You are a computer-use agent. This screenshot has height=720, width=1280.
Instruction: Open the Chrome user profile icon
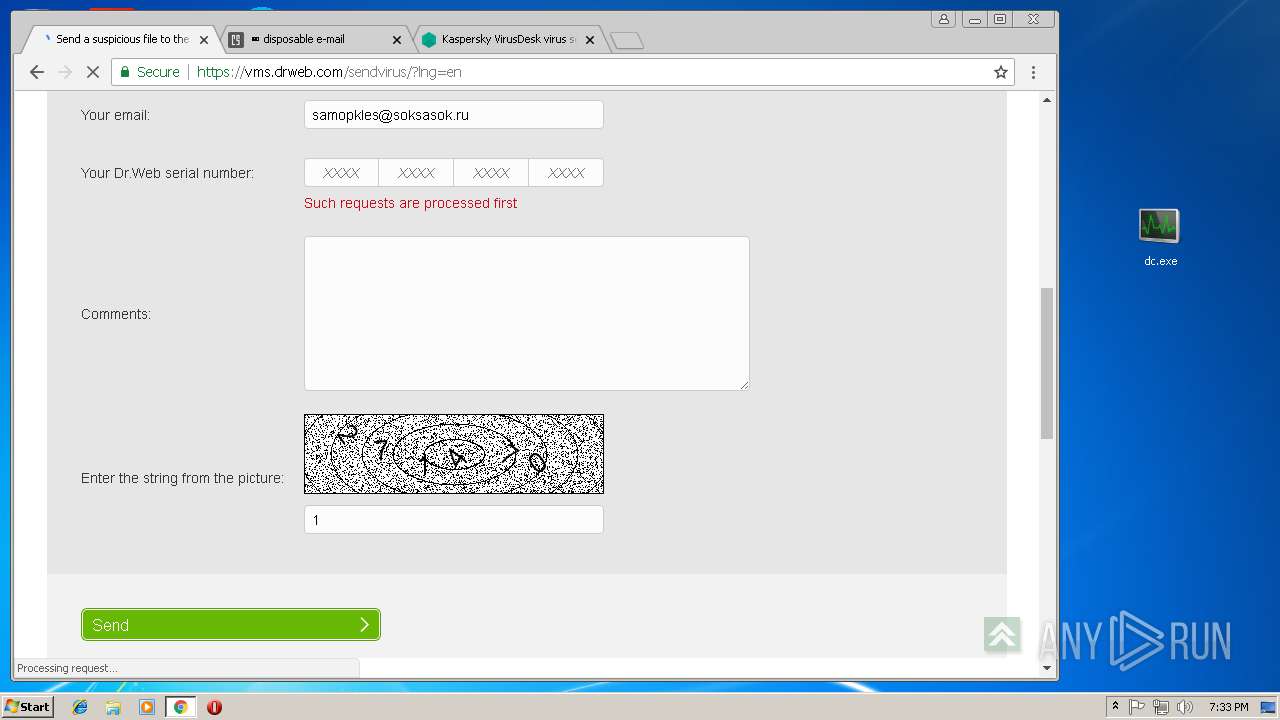point(943,19)
